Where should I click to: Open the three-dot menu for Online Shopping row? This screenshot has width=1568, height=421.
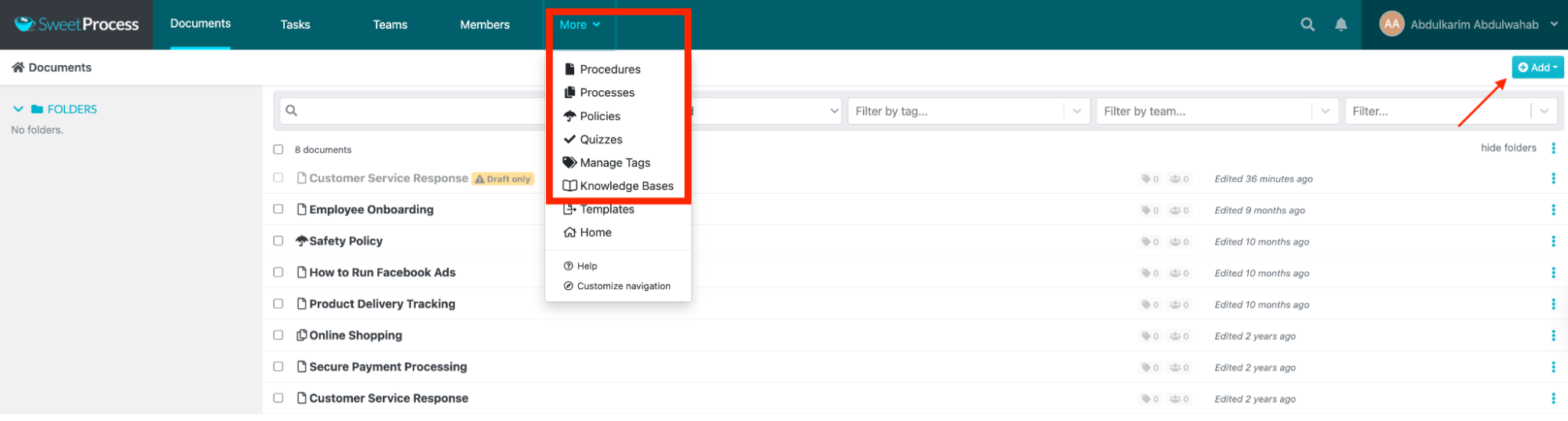1552,336
